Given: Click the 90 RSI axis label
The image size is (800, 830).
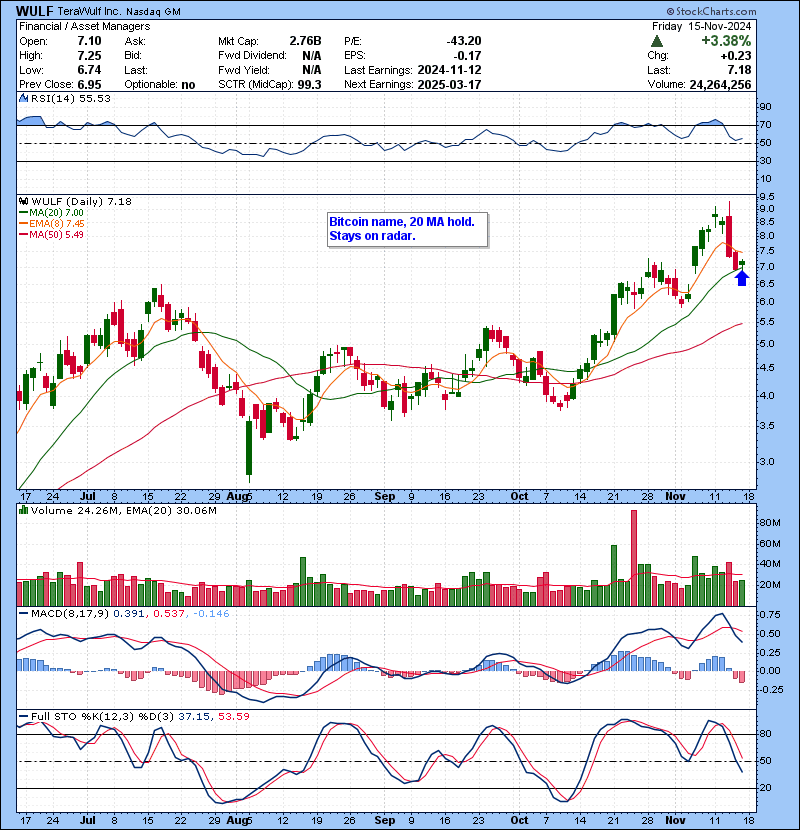Looking at the screenshot, I should pos(765,107).
